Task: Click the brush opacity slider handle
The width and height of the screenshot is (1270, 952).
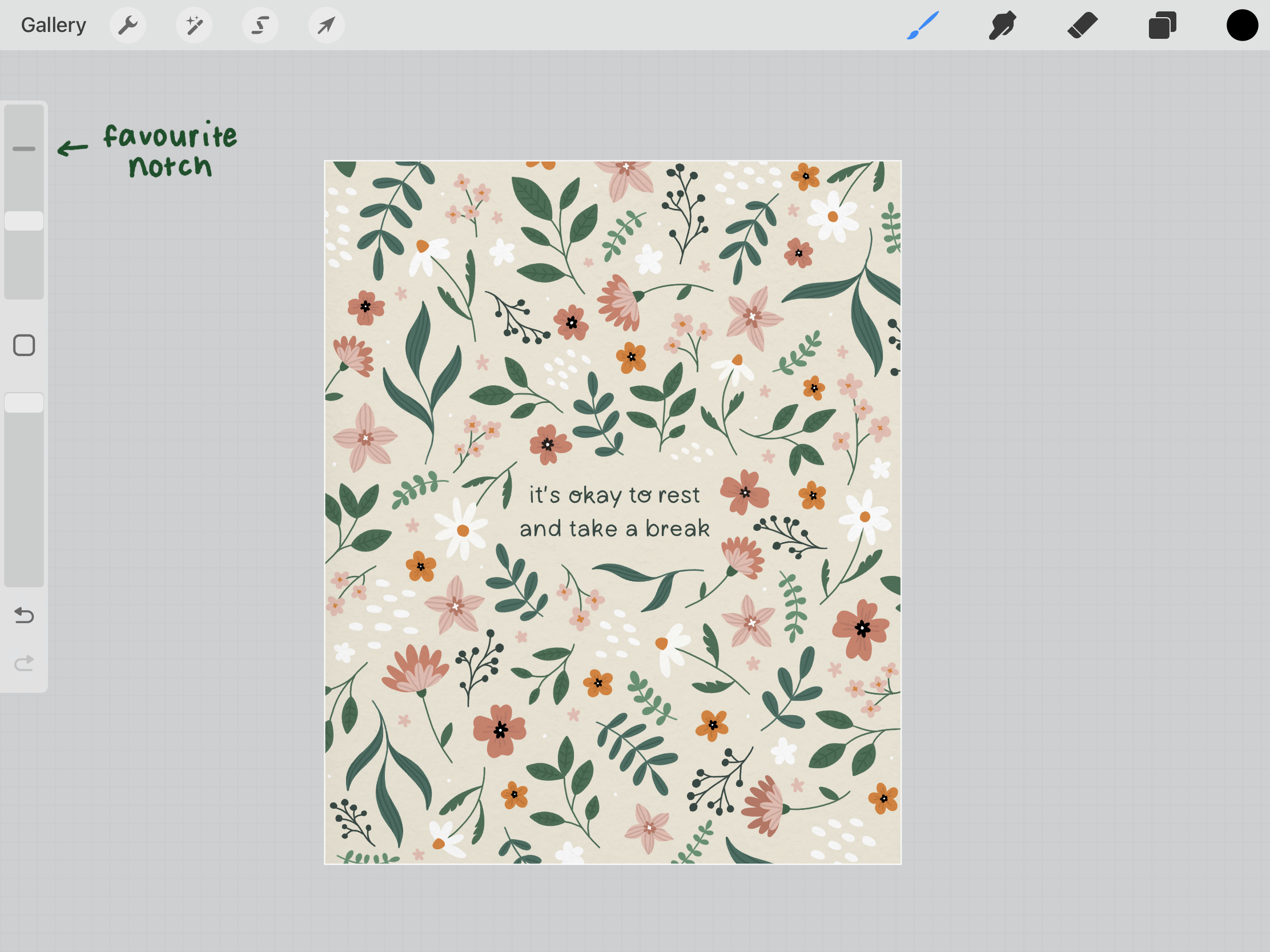Action: [24, 403]
